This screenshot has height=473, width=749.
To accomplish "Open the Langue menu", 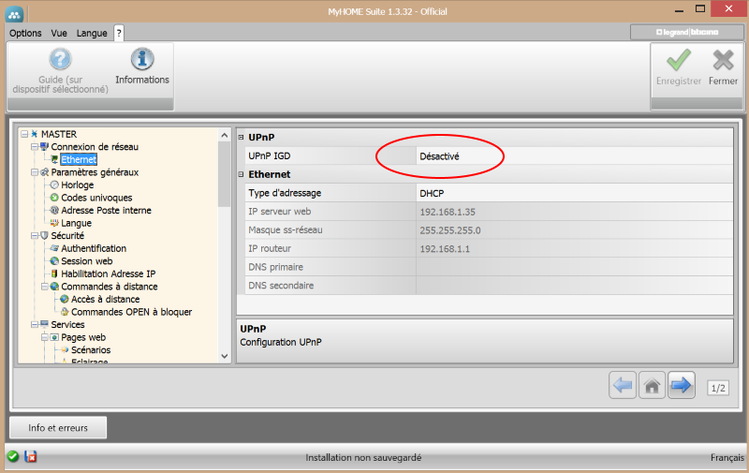I will (x=92, y=33).
